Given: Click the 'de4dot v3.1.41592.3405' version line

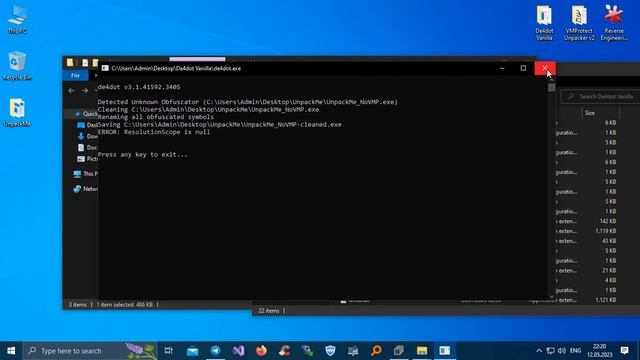Looking at the screenshot, I should coord(139,87).
